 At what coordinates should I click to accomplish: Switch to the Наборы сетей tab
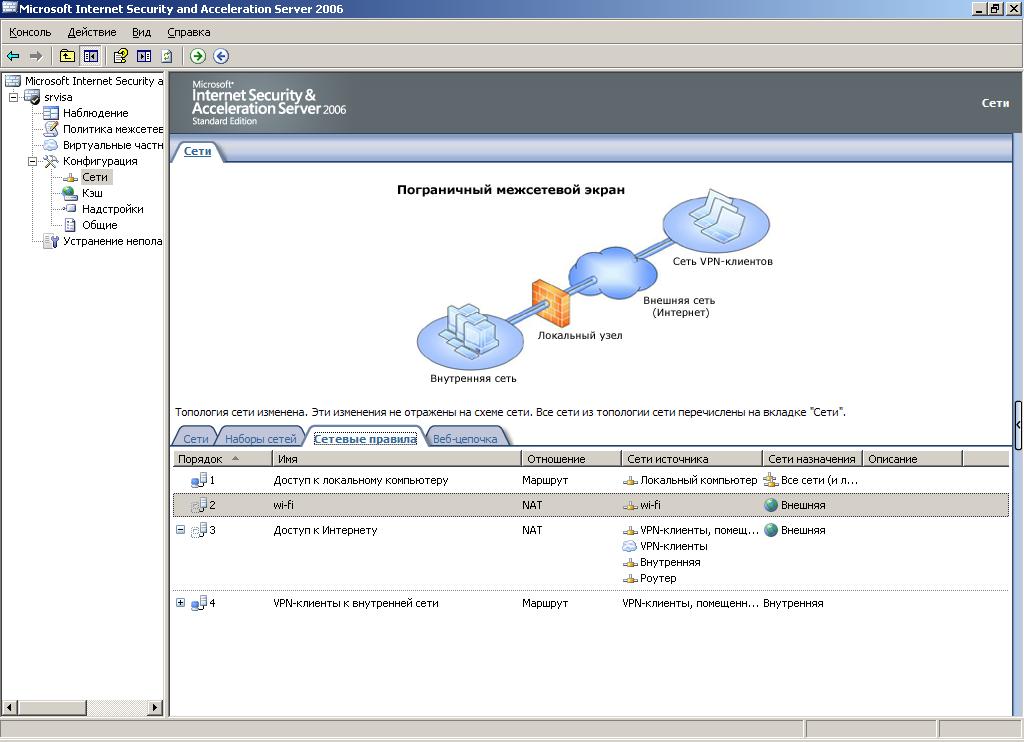(260, 439)
